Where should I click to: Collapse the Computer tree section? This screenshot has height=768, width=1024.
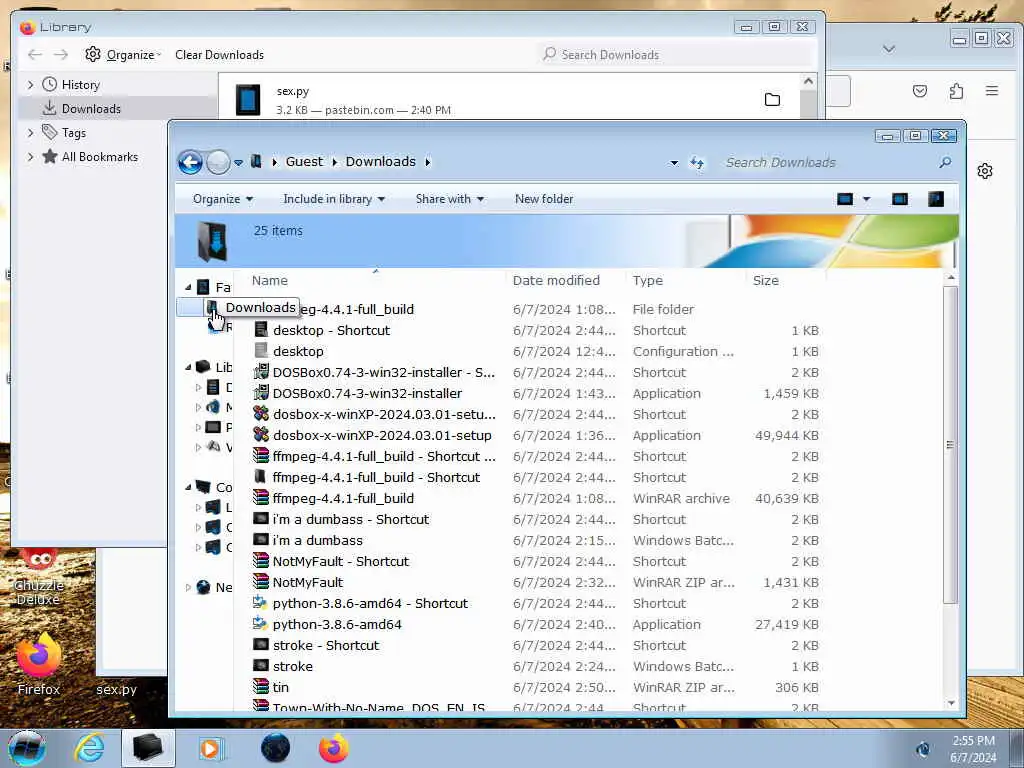coord(188,487)
